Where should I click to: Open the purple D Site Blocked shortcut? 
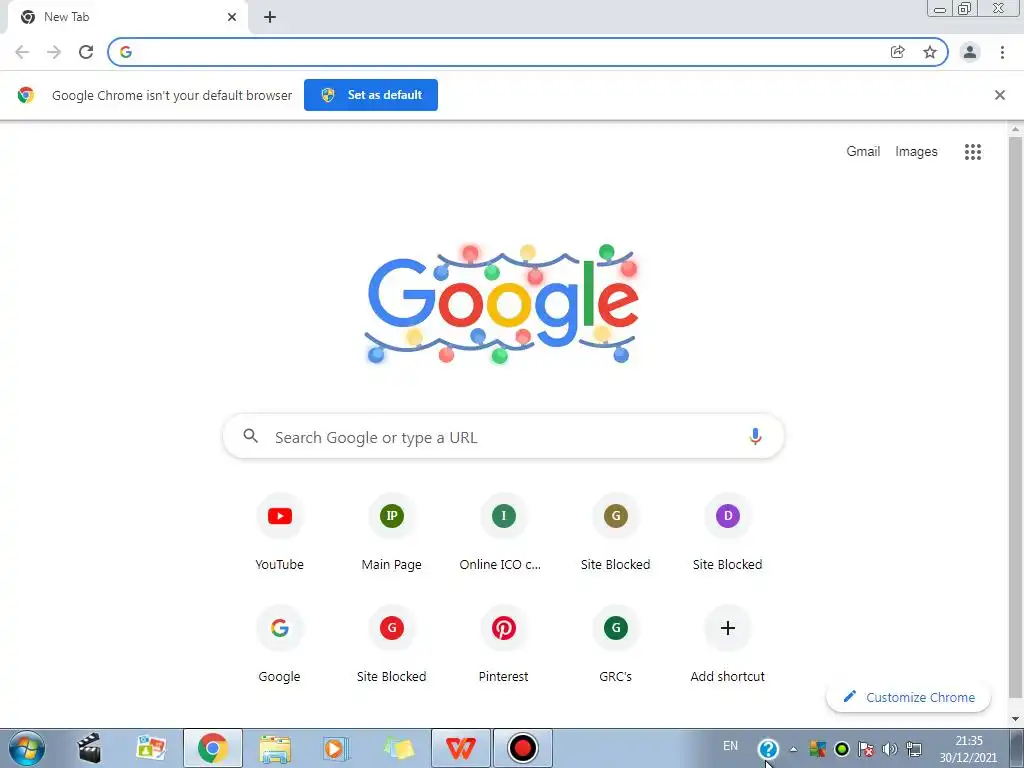pyautogui.click(x=728, y=533)
